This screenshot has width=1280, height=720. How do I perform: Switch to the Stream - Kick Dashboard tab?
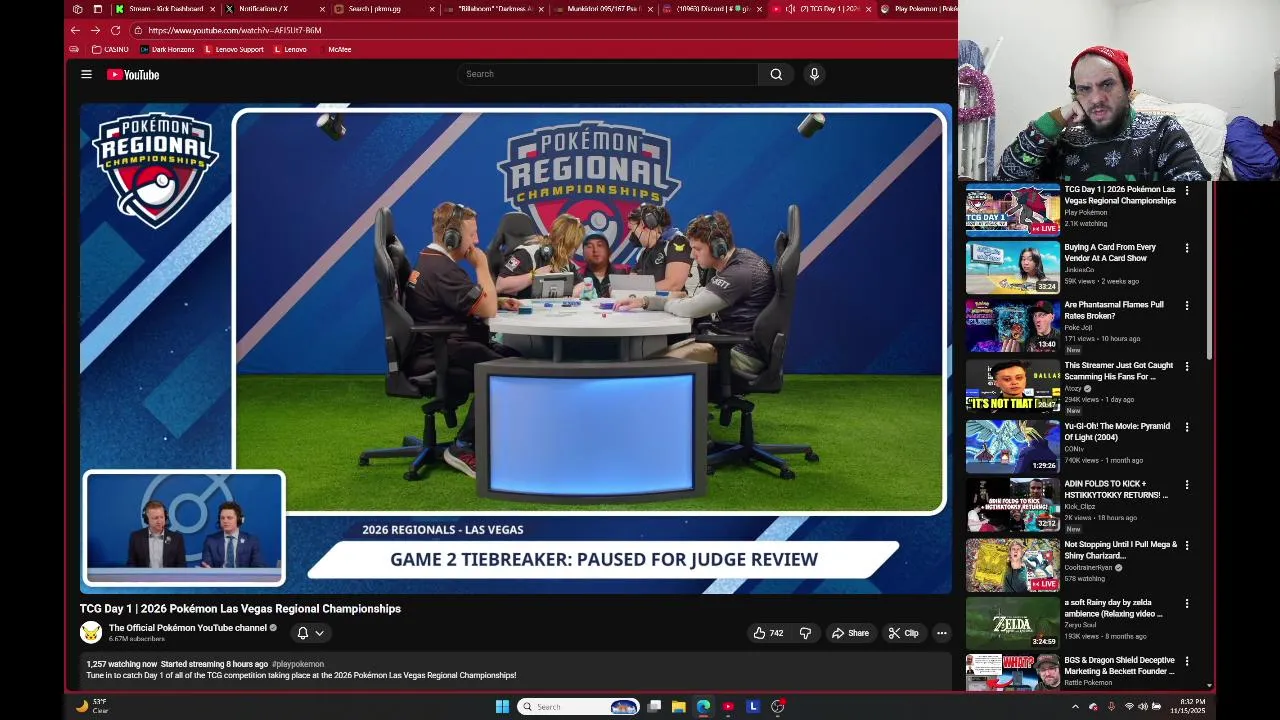tap(165, 9)
